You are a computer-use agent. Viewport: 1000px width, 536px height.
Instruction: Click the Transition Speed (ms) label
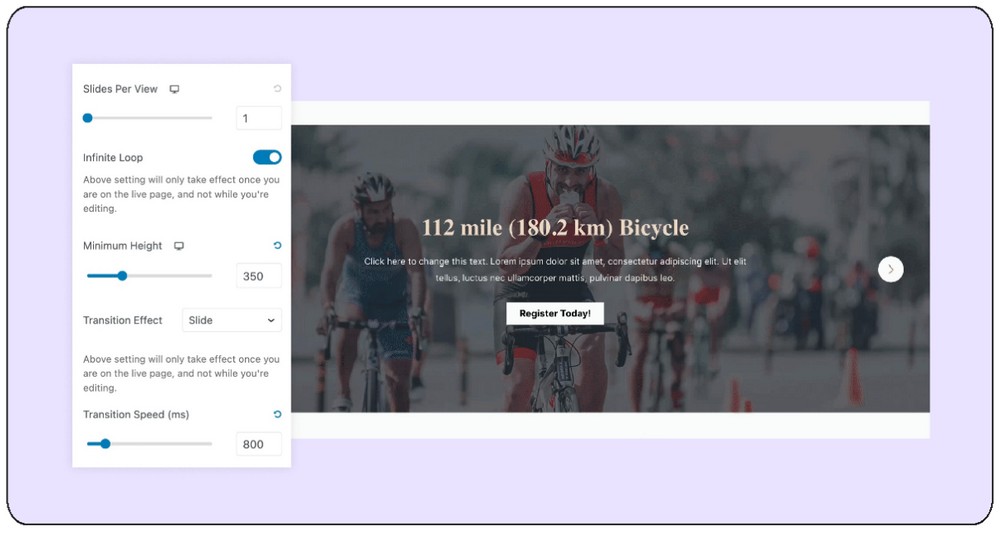[x=136, y=414]
